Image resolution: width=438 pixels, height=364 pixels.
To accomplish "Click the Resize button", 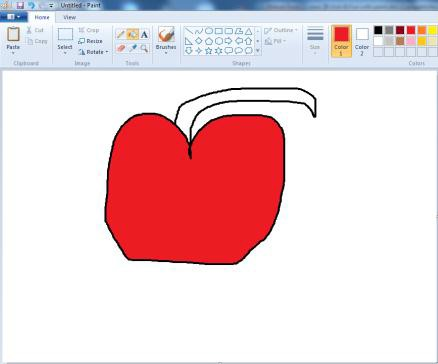I will (90, 41).
